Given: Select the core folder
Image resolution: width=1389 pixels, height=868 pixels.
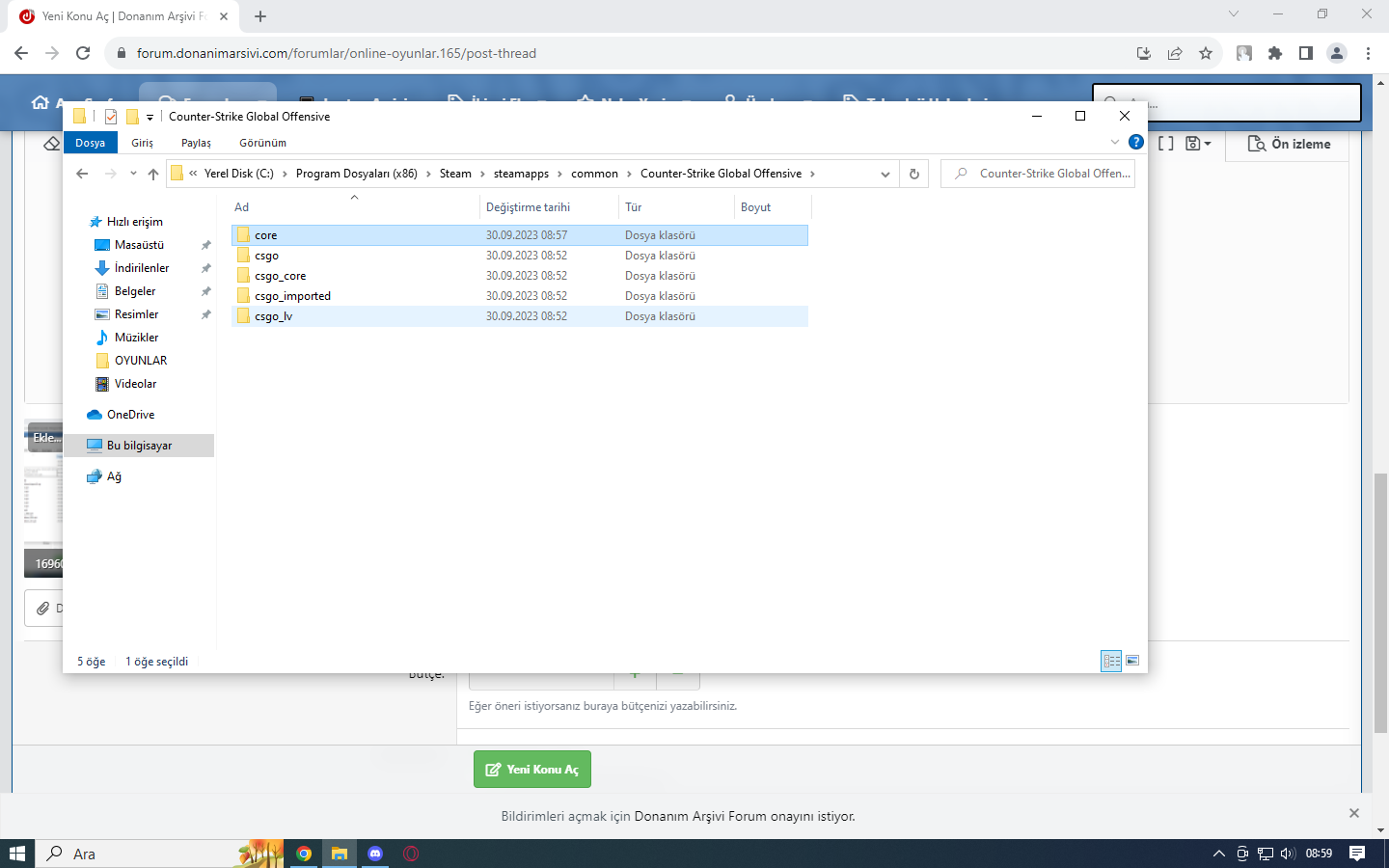Looking at the screenshot, I should (x=520, y=235).
